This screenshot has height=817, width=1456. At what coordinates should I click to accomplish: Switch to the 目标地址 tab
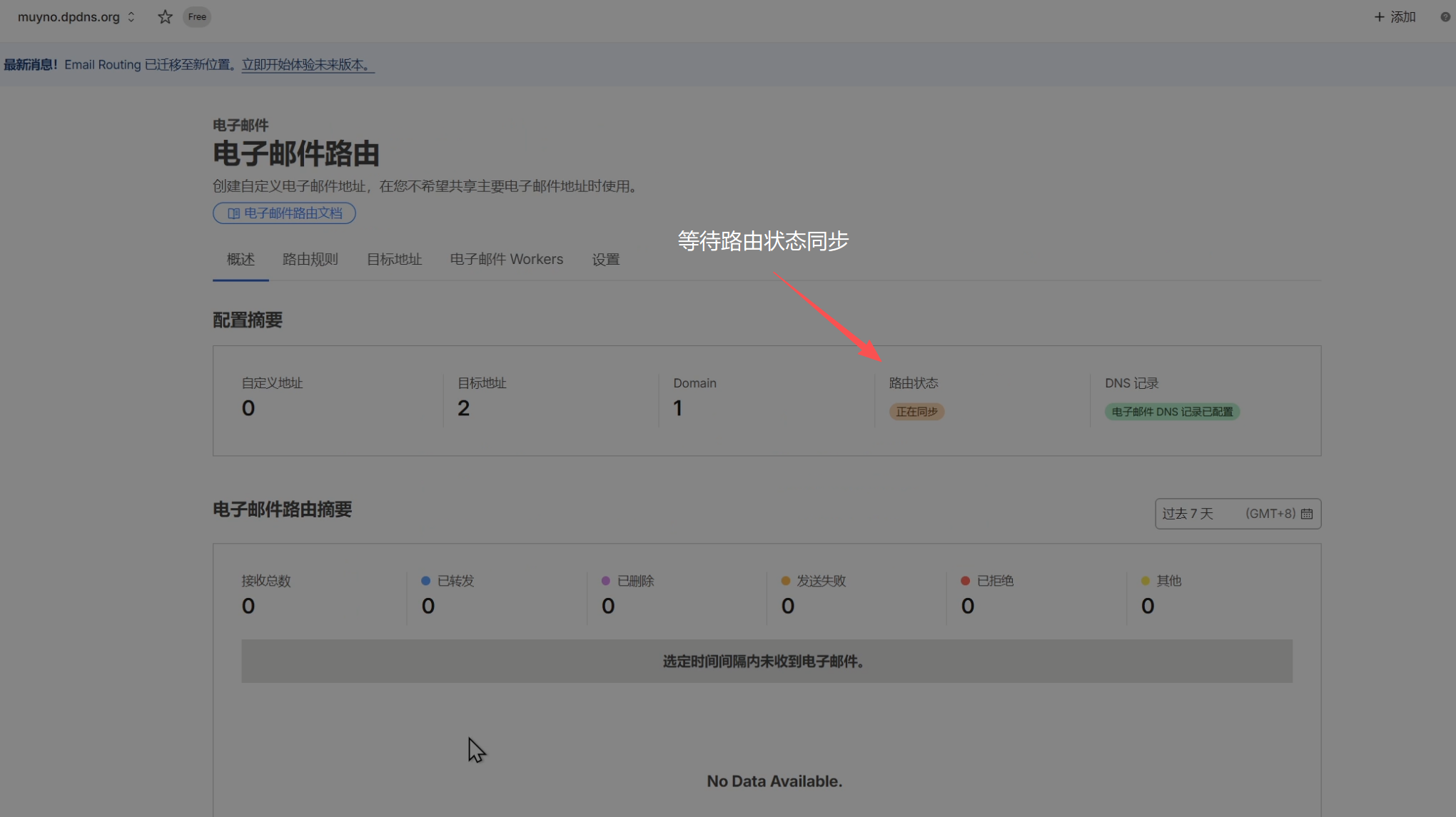click(x=394, y=260)
